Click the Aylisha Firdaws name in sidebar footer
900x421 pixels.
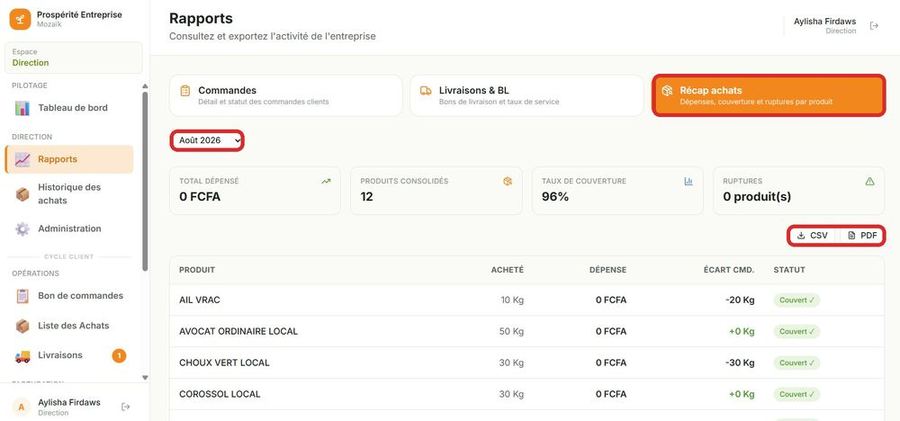click(69, 403)
